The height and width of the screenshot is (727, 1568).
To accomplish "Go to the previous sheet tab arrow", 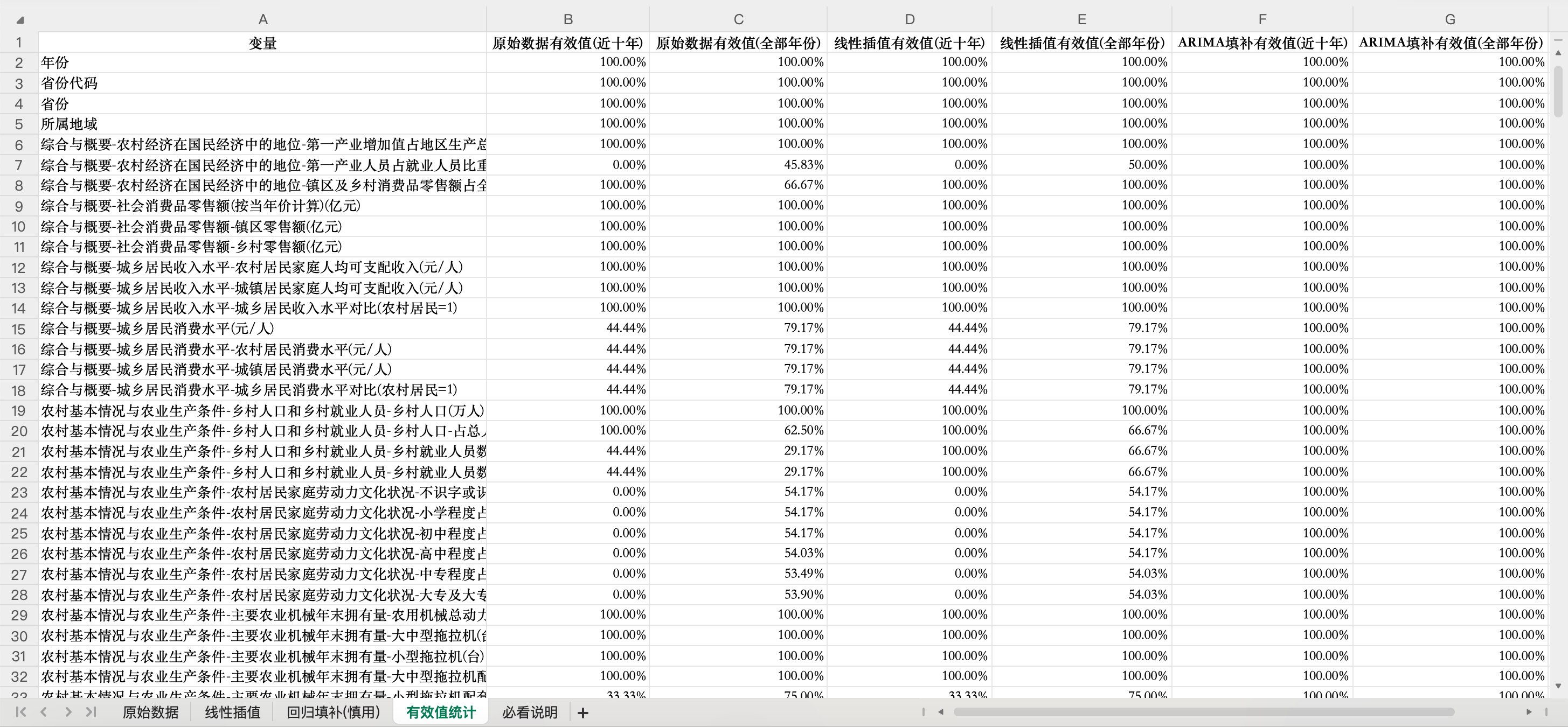I will [44, 712].
